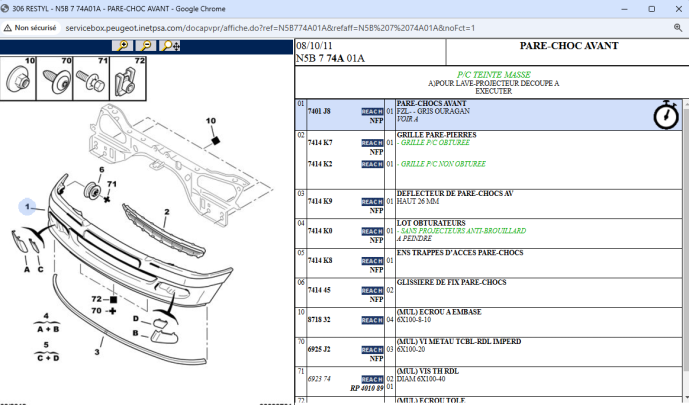The image size is (689, 405).
Task: Click the zoom in magnifier icon
Action: pos(123,45)
